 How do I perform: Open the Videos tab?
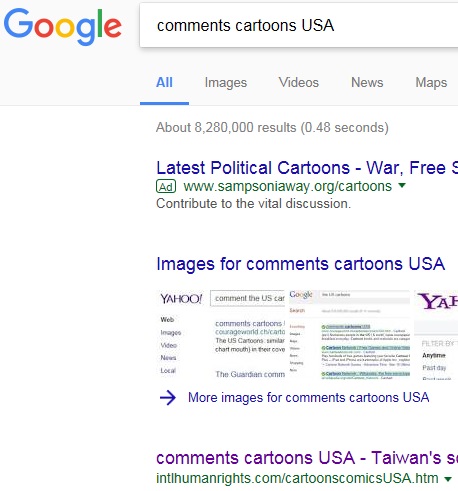click(x=299, y=82)
